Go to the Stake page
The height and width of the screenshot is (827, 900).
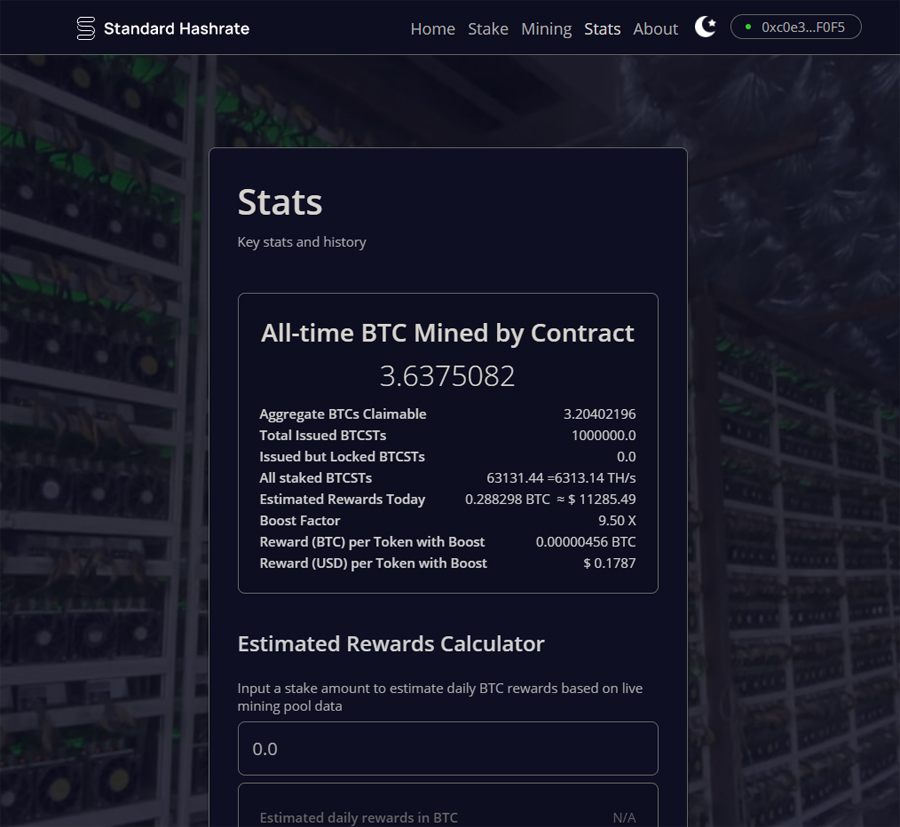coord(488,29)
